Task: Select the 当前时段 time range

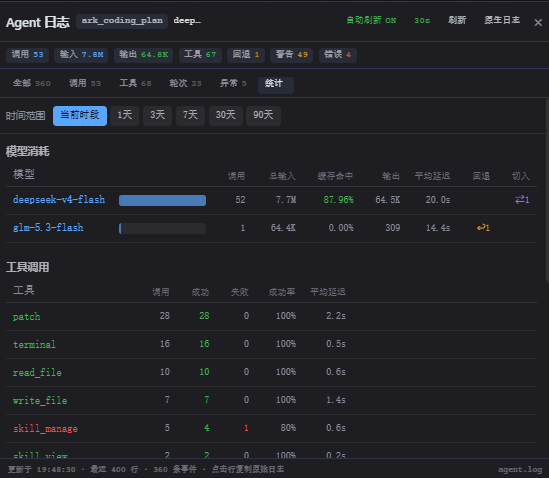Action: pyautogui.click(x=80, y=116)
